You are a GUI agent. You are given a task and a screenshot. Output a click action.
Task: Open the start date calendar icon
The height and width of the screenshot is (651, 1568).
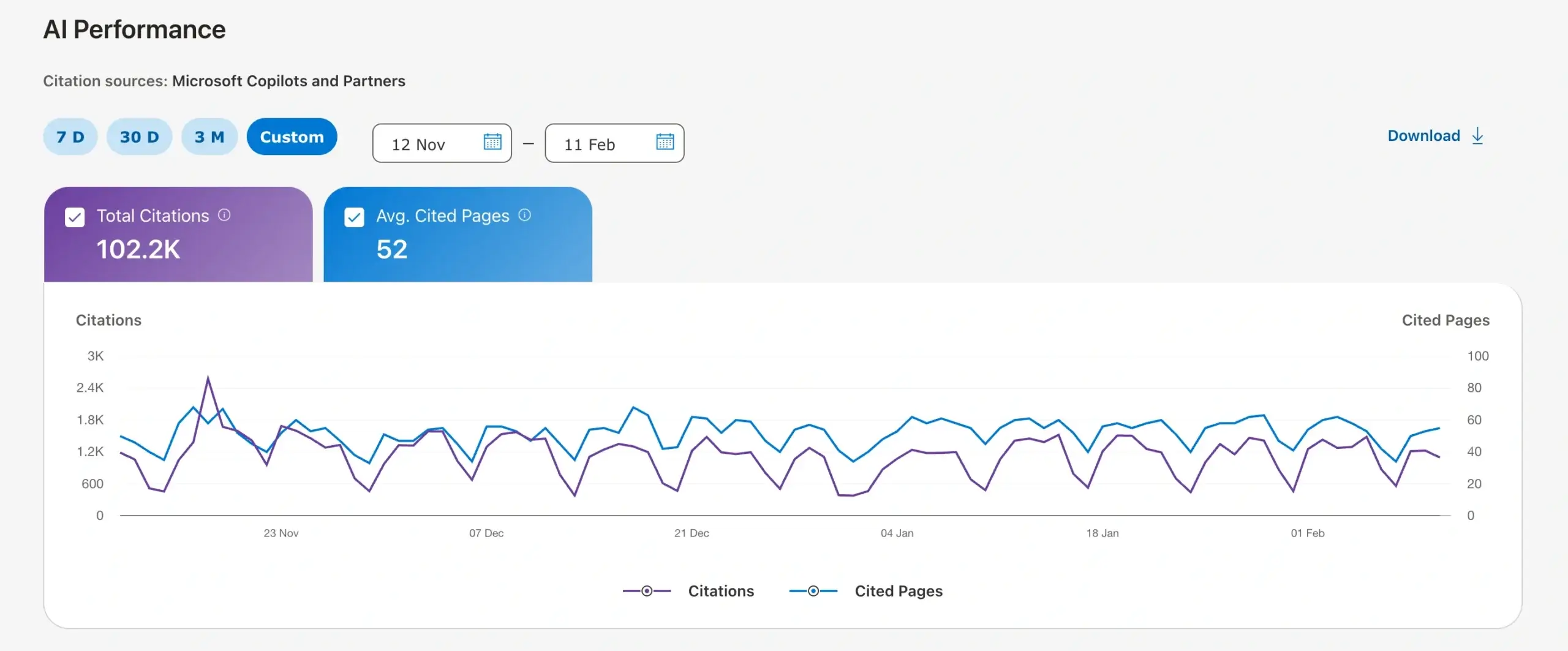point(492,141)
